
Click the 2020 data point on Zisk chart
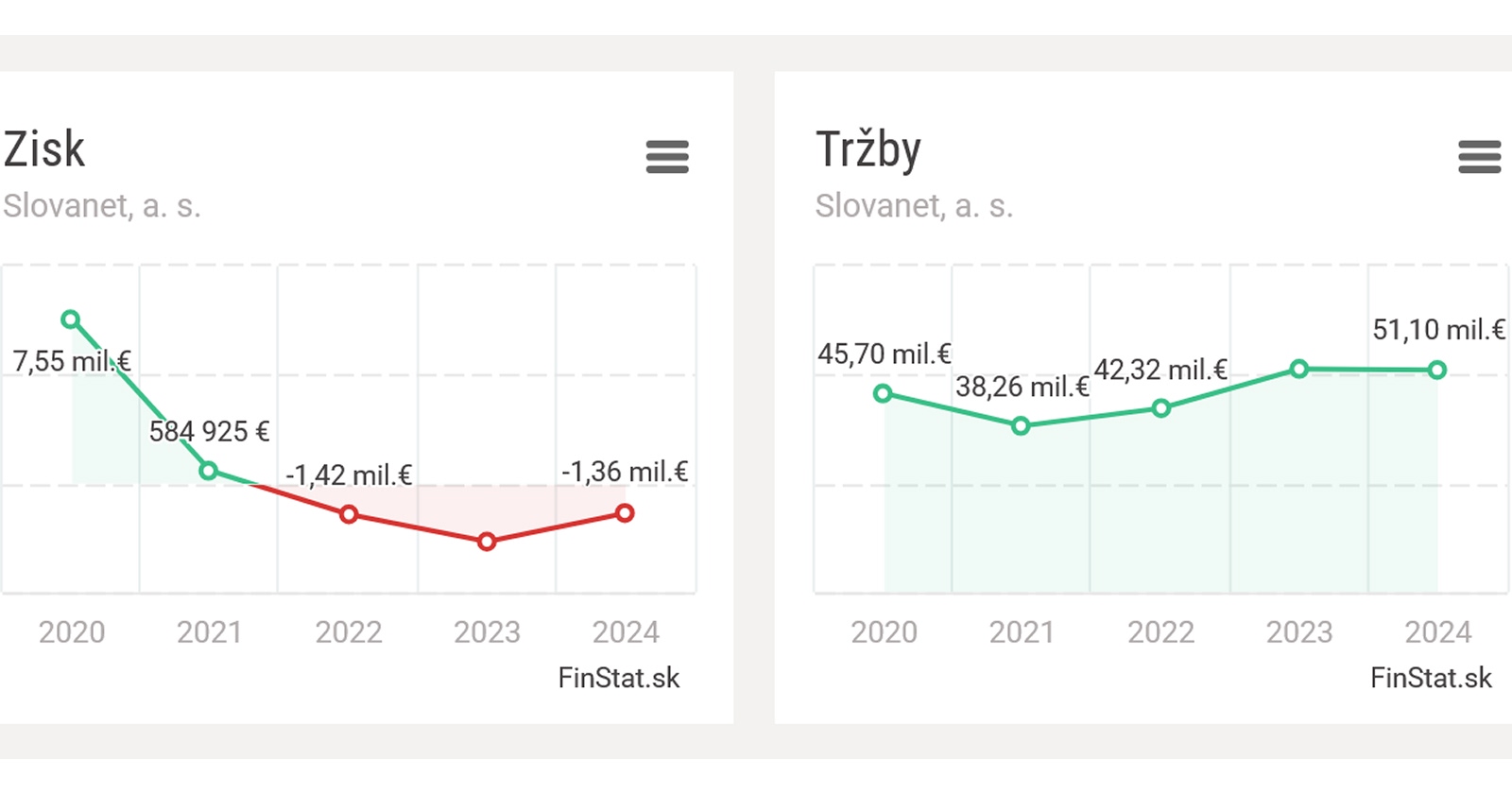coord(71,319)
